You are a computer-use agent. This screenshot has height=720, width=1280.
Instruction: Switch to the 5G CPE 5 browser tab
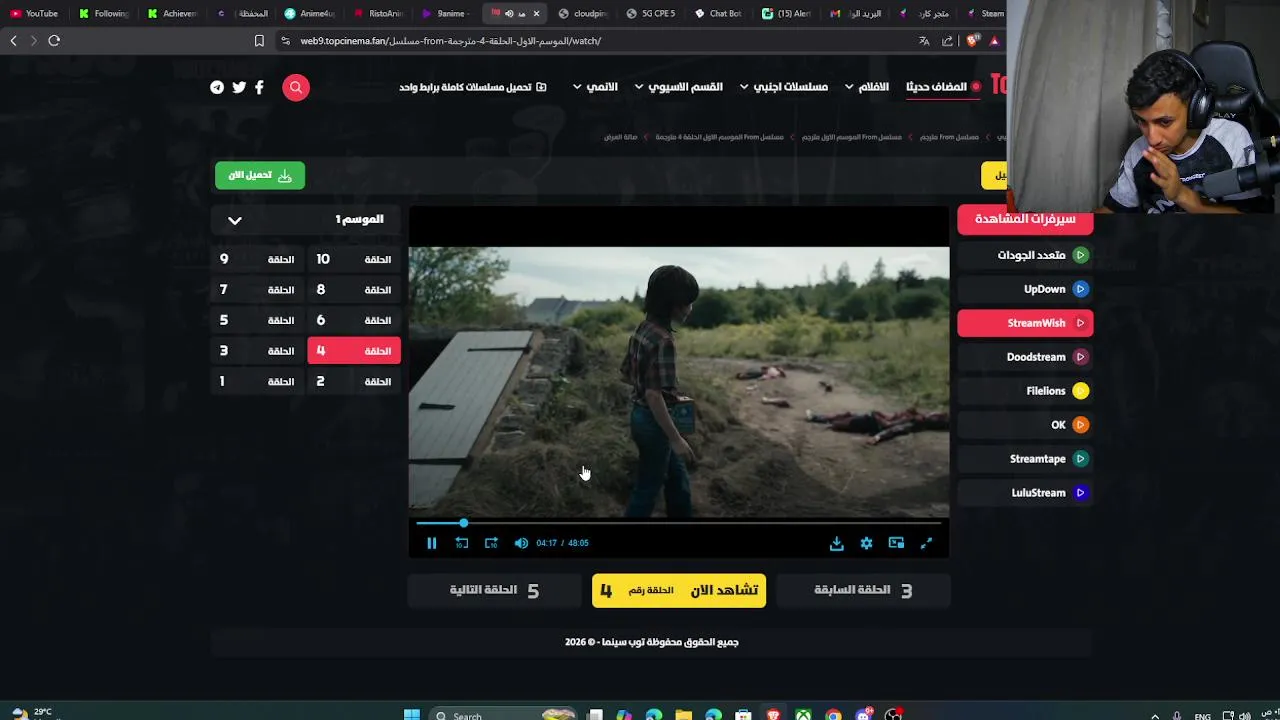coord(651,14)
